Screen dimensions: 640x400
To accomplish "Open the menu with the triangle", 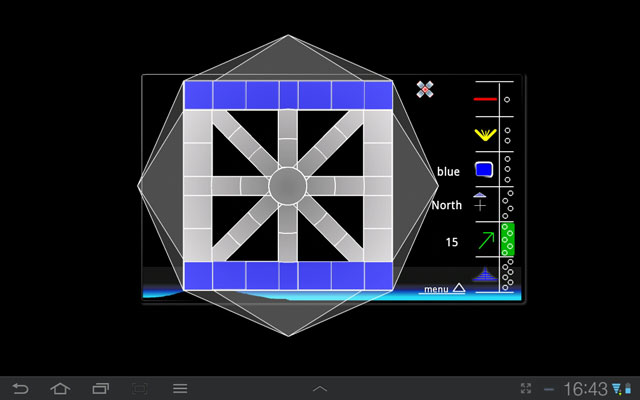I will (444, 289).
